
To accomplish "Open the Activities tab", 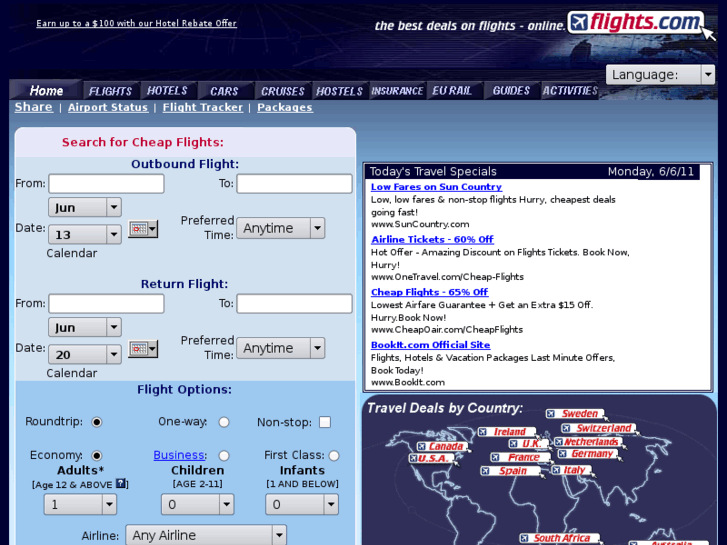I will tap(570, 90).
